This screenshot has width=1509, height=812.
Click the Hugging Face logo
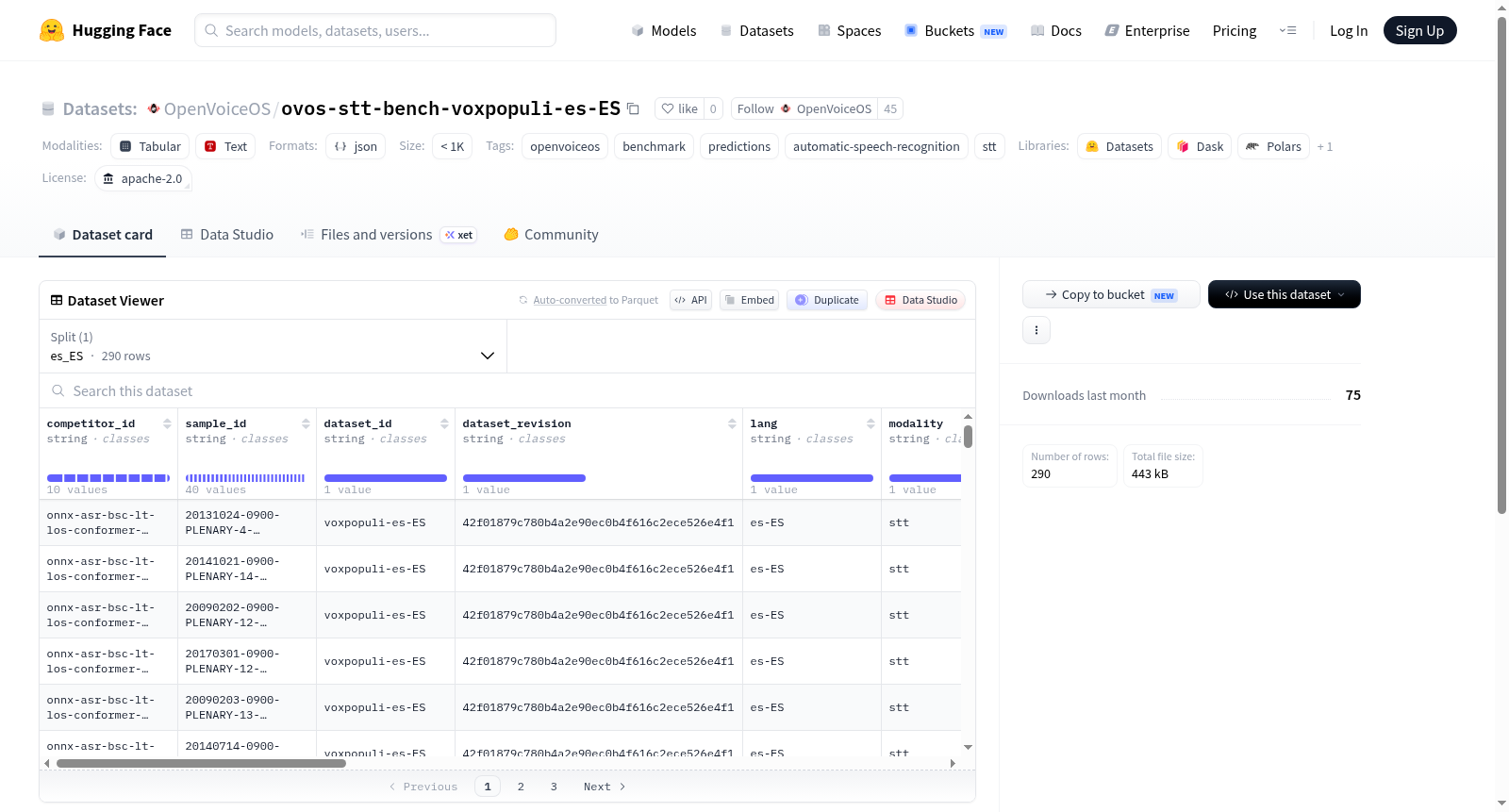coord(105,30)
